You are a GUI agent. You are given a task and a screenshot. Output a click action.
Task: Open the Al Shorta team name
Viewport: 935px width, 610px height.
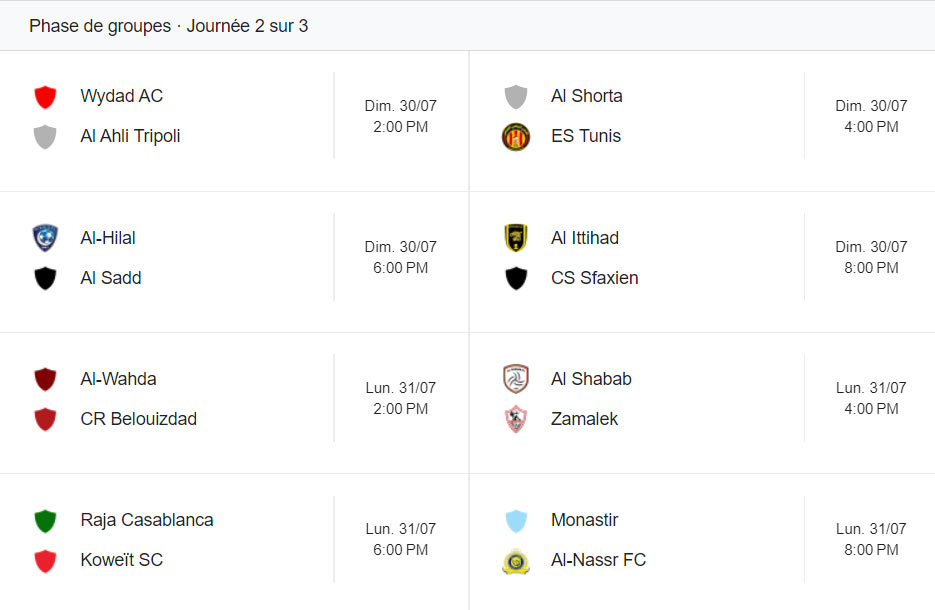586,96
